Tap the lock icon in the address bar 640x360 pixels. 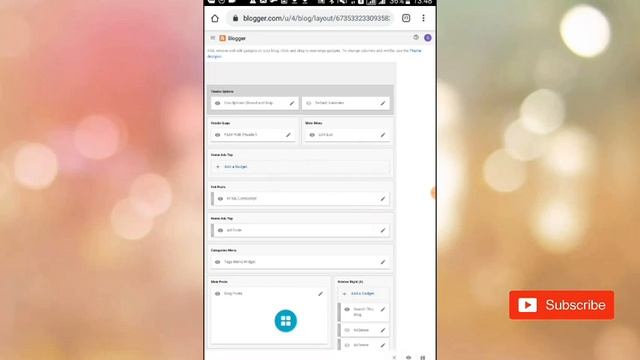[x=235, y=18]
